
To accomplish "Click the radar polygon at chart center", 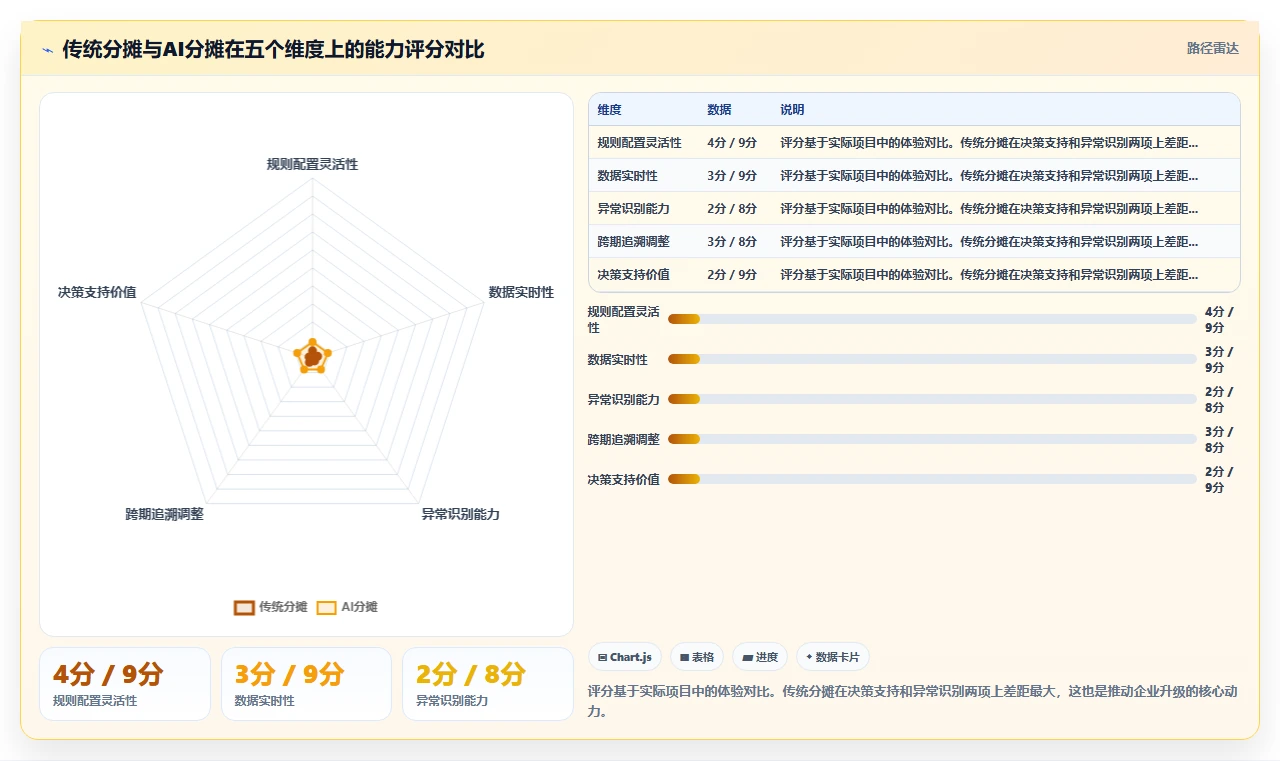I will (x=313, y=356).
